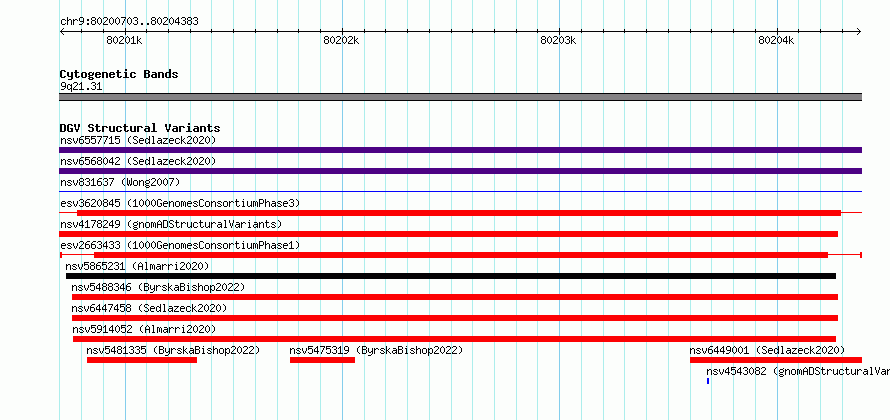This screenshot has width=890, height=420.
Task: Select the red bar for esv3620845
Action: point(459,213)
